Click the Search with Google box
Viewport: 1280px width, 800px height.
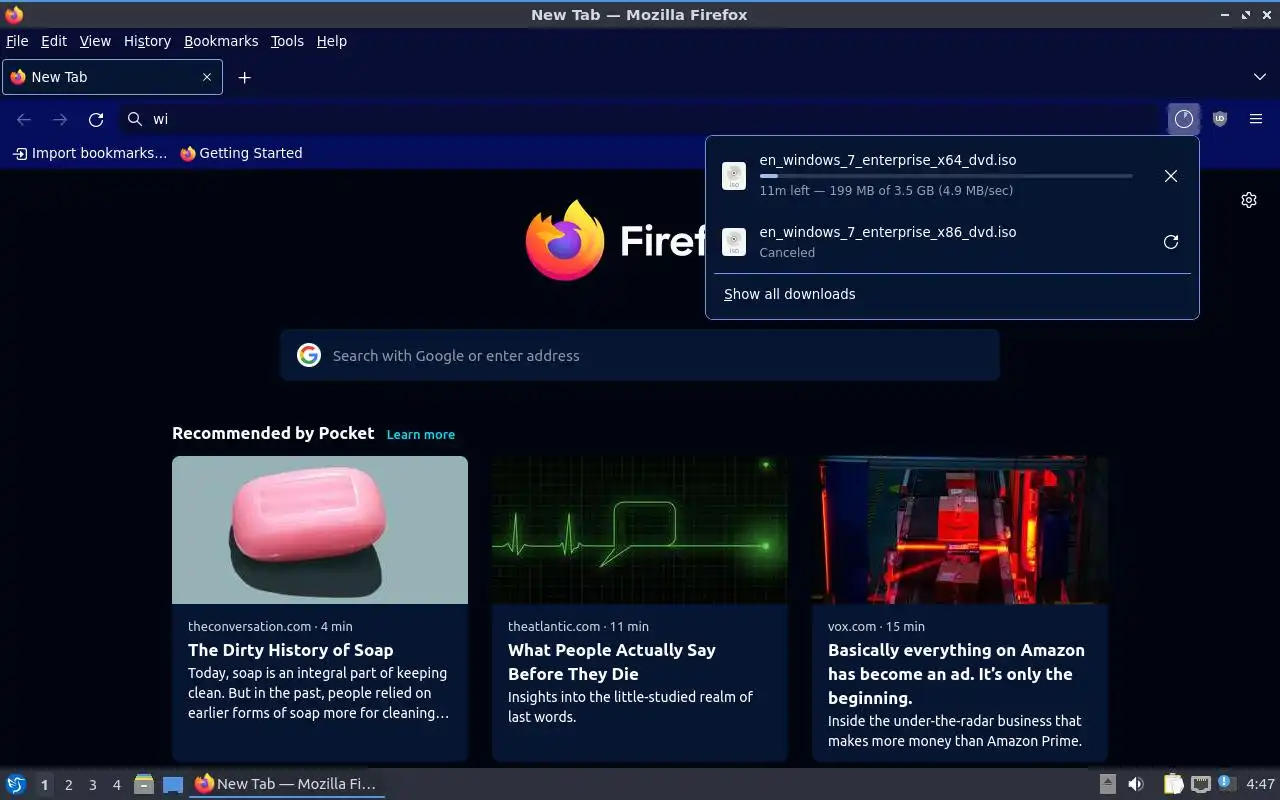[640, 355]
